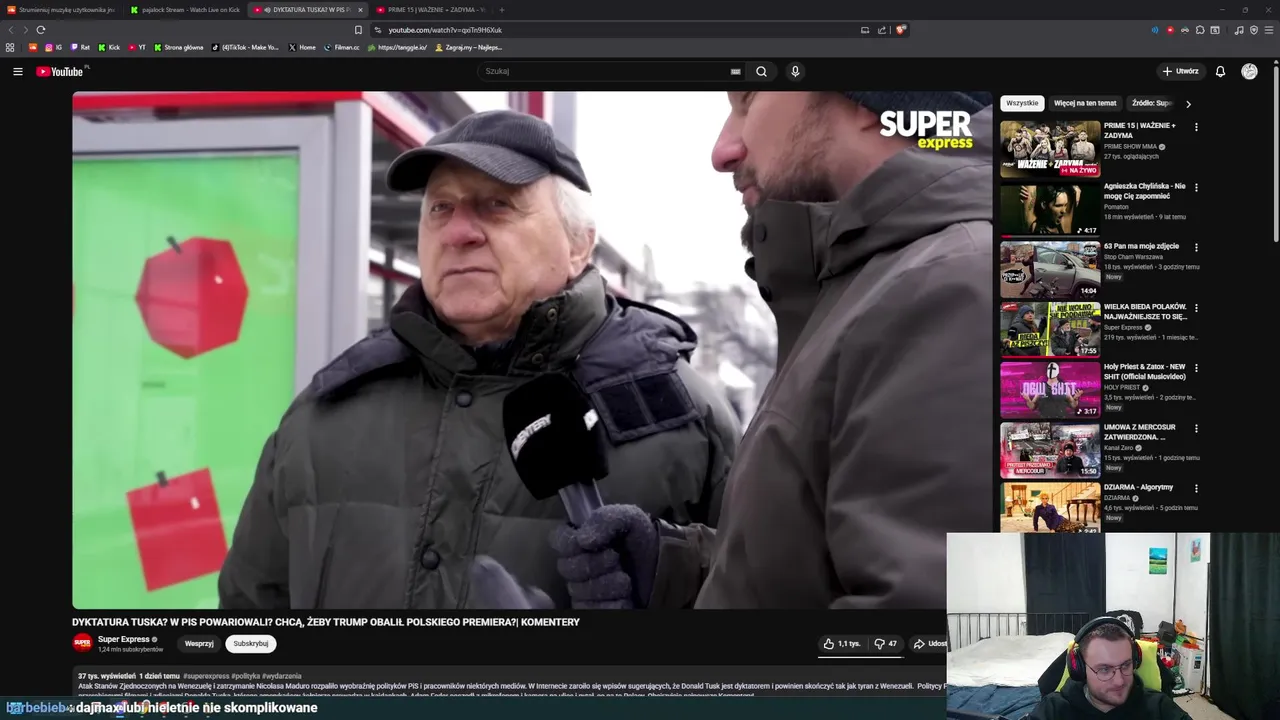Select the Więcej na ten temat chip

[1085, 103]
